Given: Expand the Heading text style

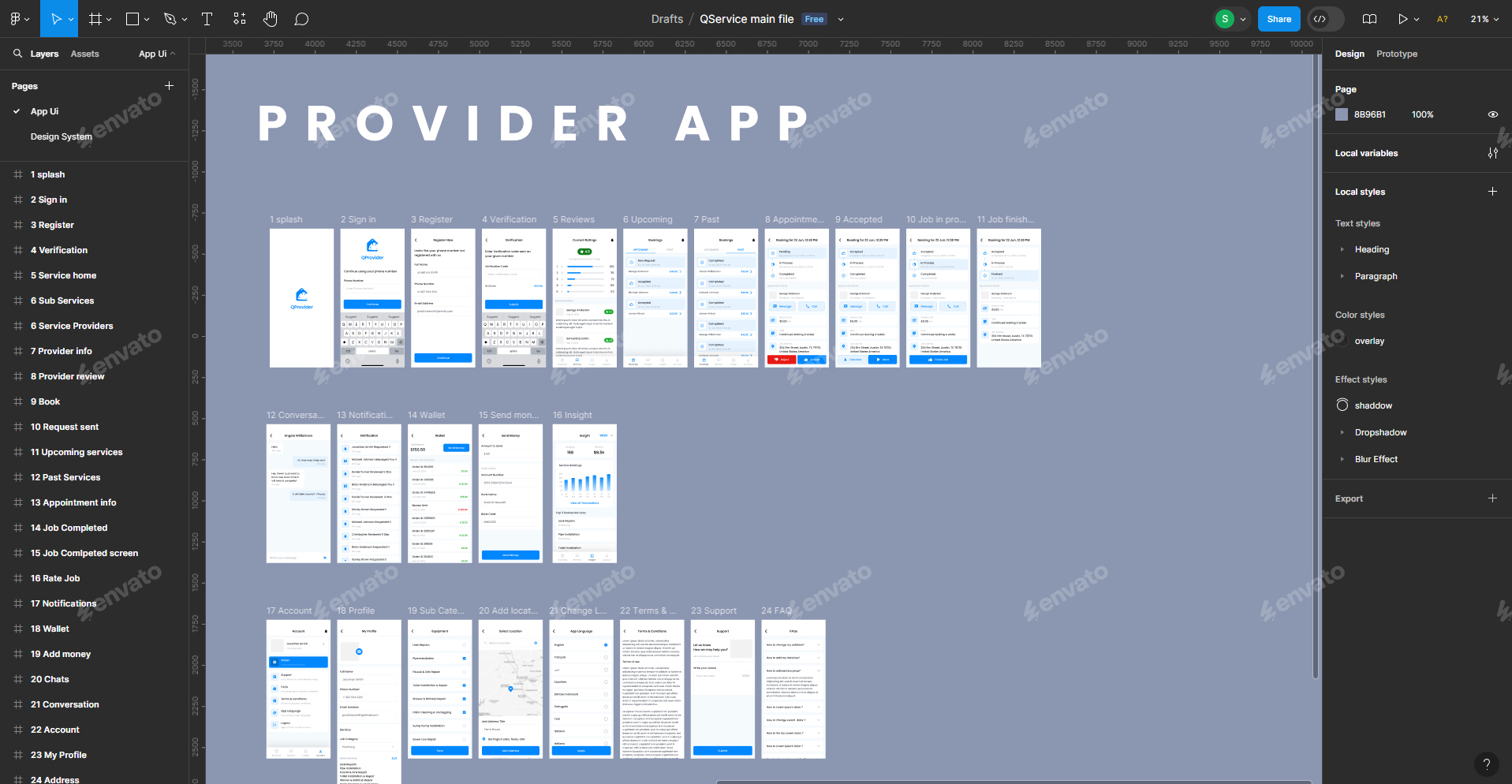Looking at the screenshot, I should point(1343,249).
